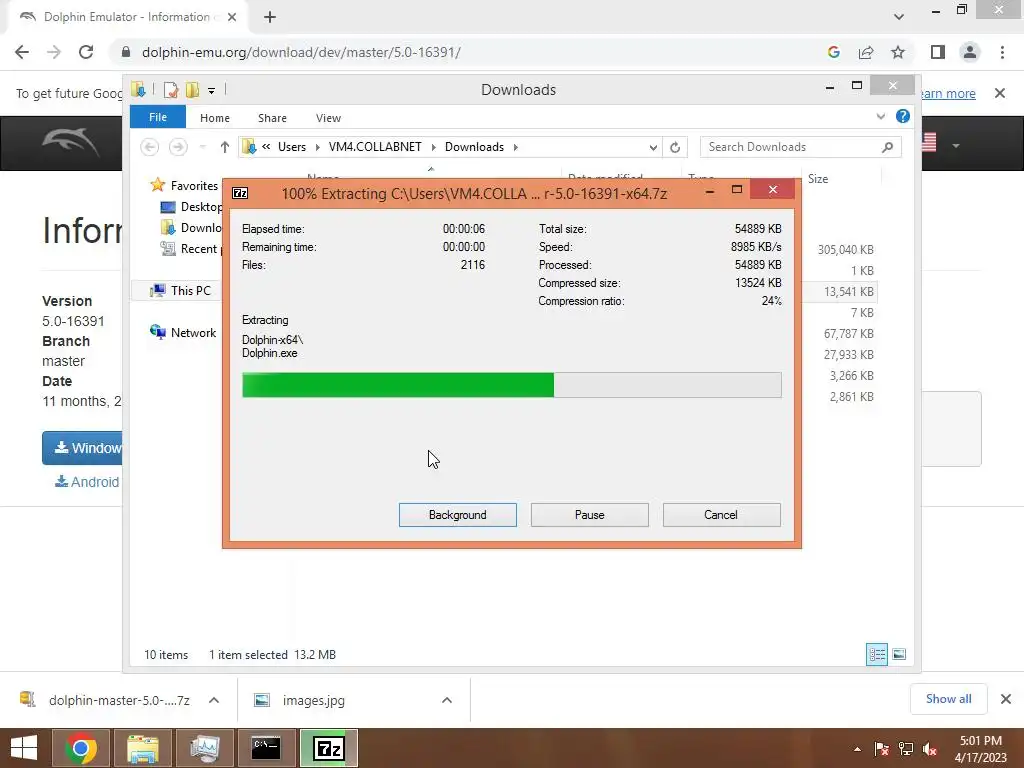Select Network in navigation pane
Image resolution: width=1024 pixels, height=768 pixels.
(x=183, y=332)
